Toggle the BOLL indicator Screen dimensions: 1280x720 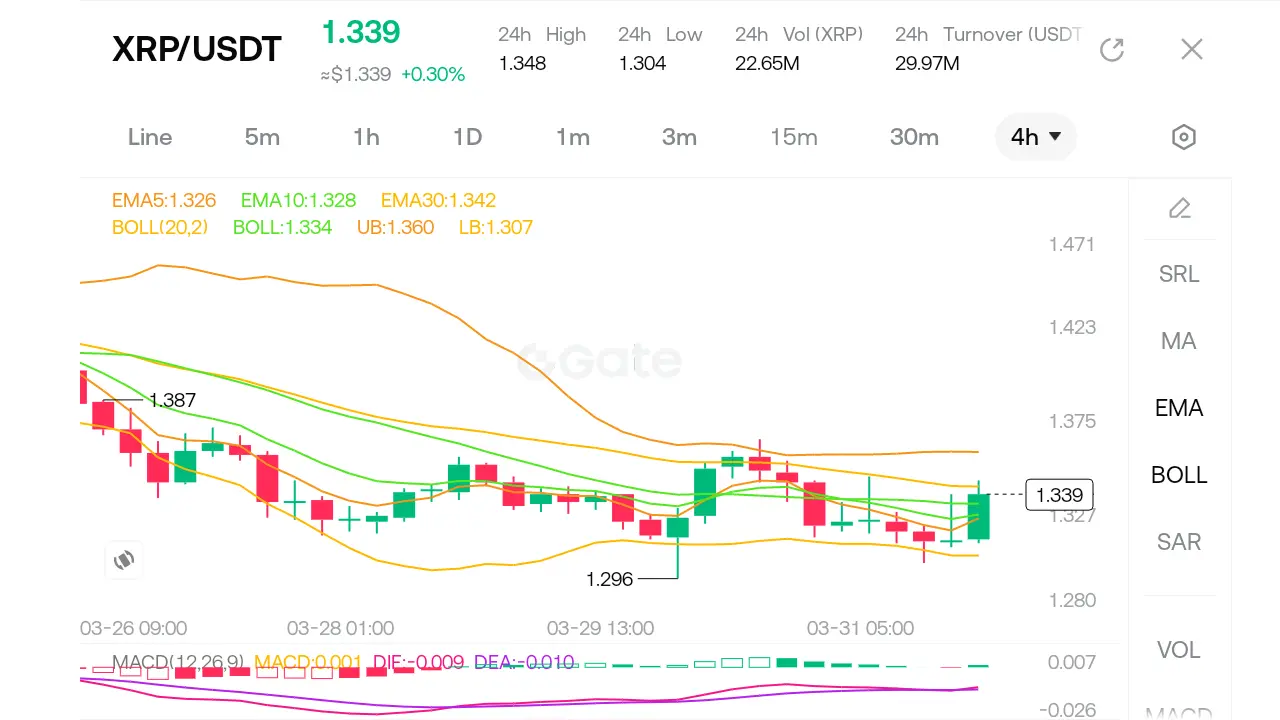point(1179,475)
